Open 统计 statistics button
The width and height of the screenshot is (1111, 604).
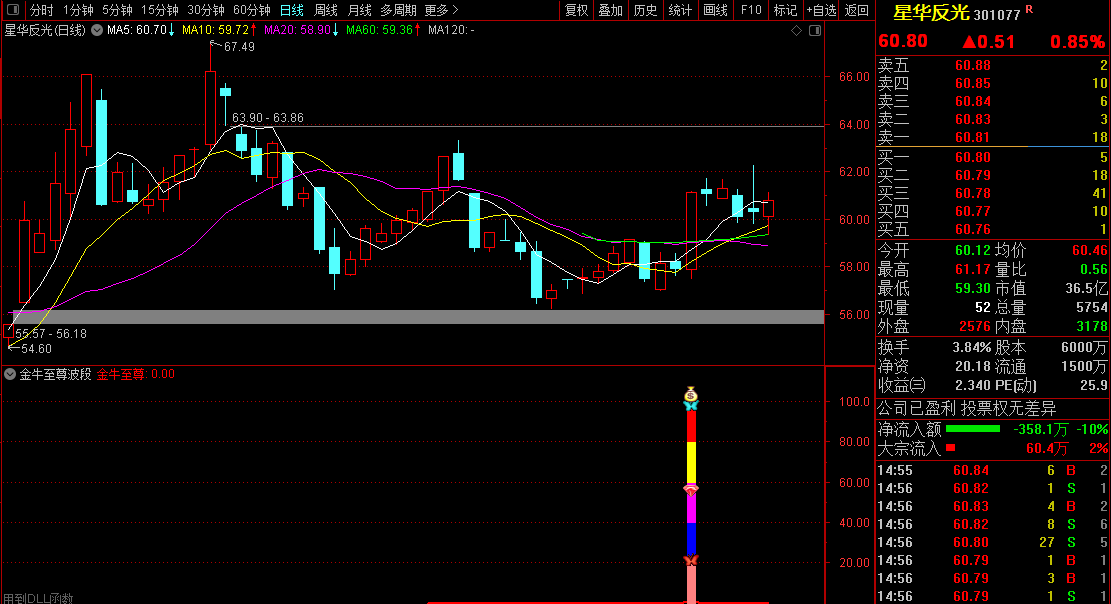pos(679,10)
